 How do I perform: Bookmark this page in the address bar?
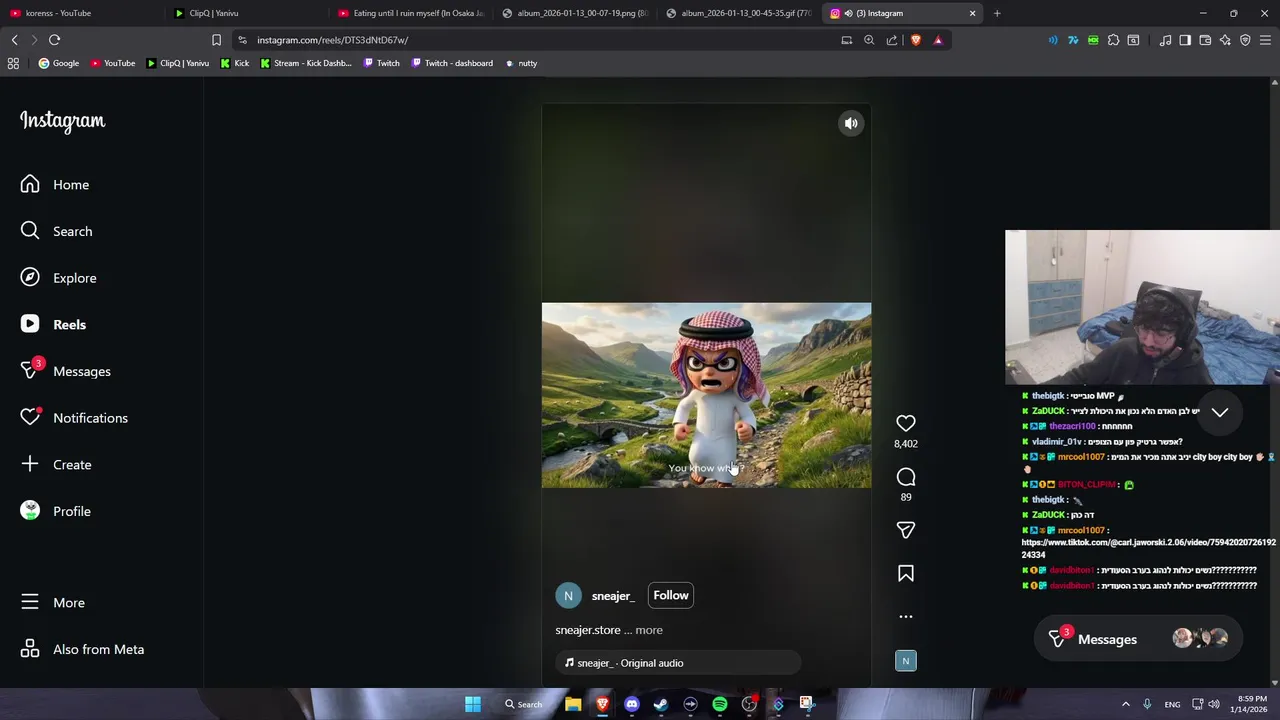pyautogui.click(x=216, y=40)
